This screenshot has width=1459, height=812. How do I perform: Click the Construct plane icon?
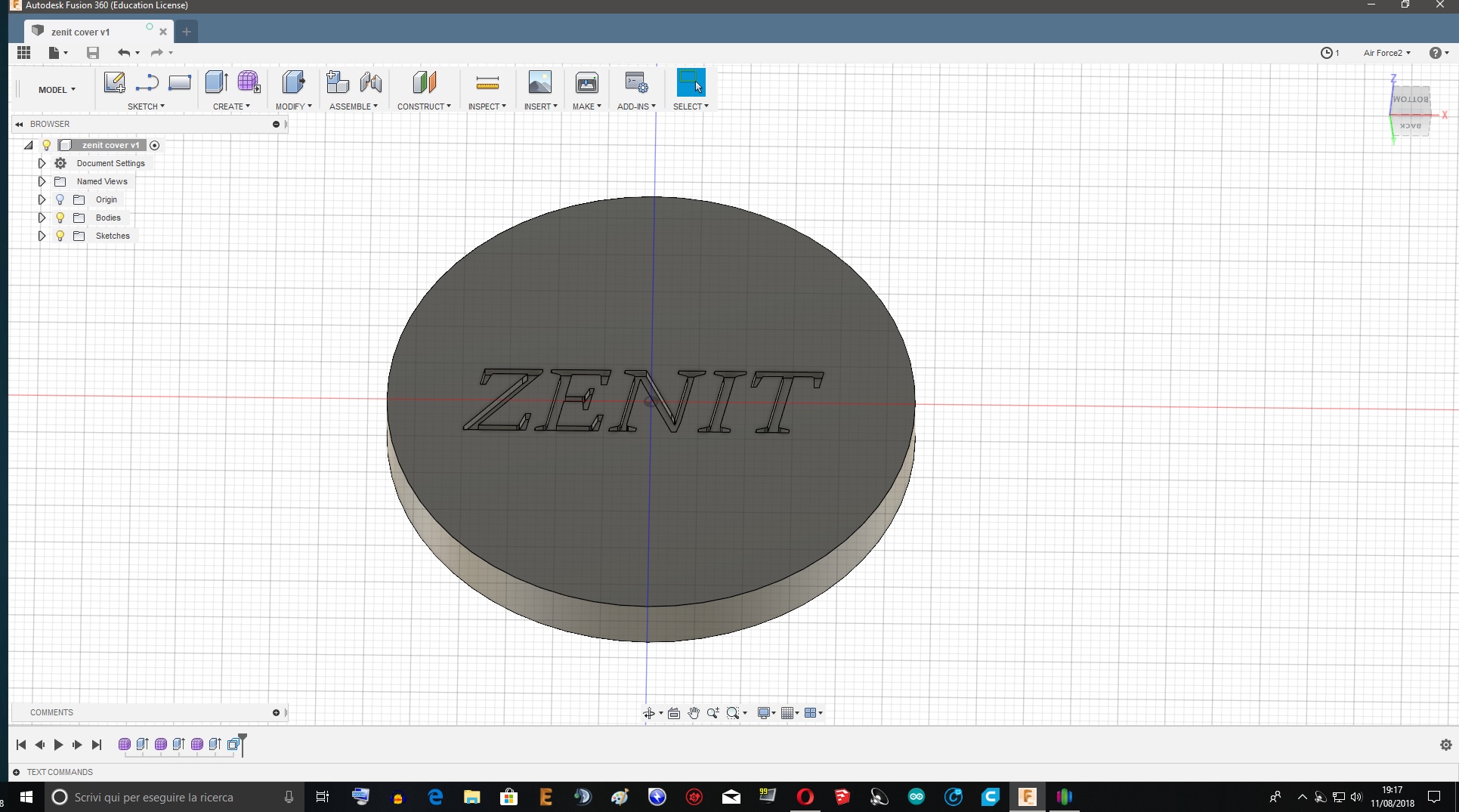(x=424, y=82)
